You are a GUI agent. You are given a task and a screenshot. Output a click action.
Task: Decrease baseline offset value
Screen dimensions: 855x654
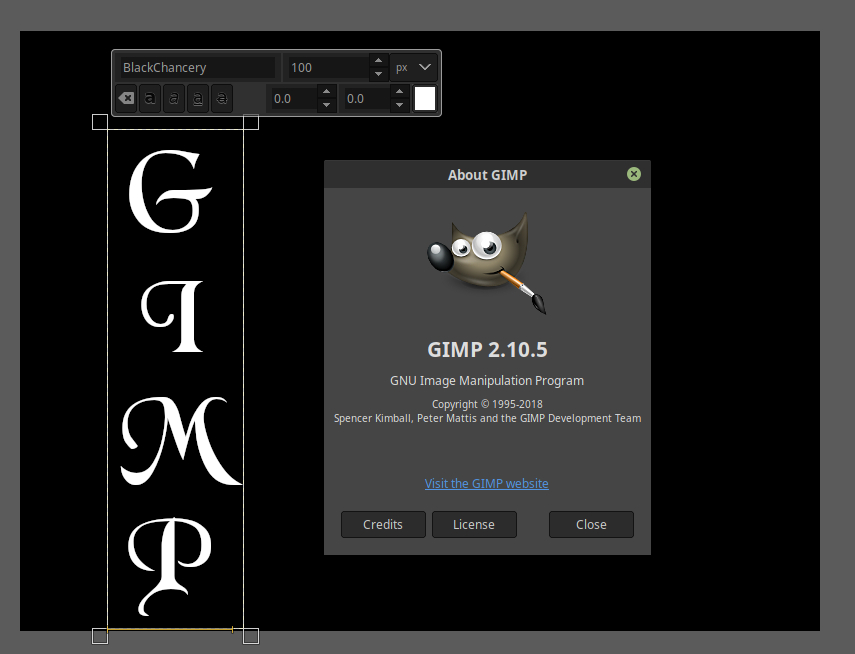click(327, 105)
